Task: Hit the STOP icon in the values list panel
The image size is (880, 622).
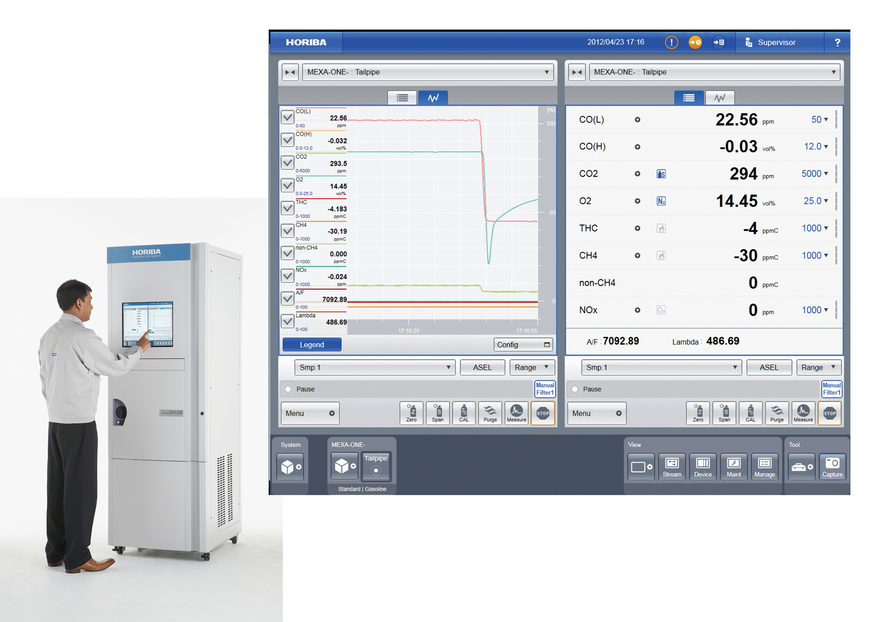Action: point(829,413)
